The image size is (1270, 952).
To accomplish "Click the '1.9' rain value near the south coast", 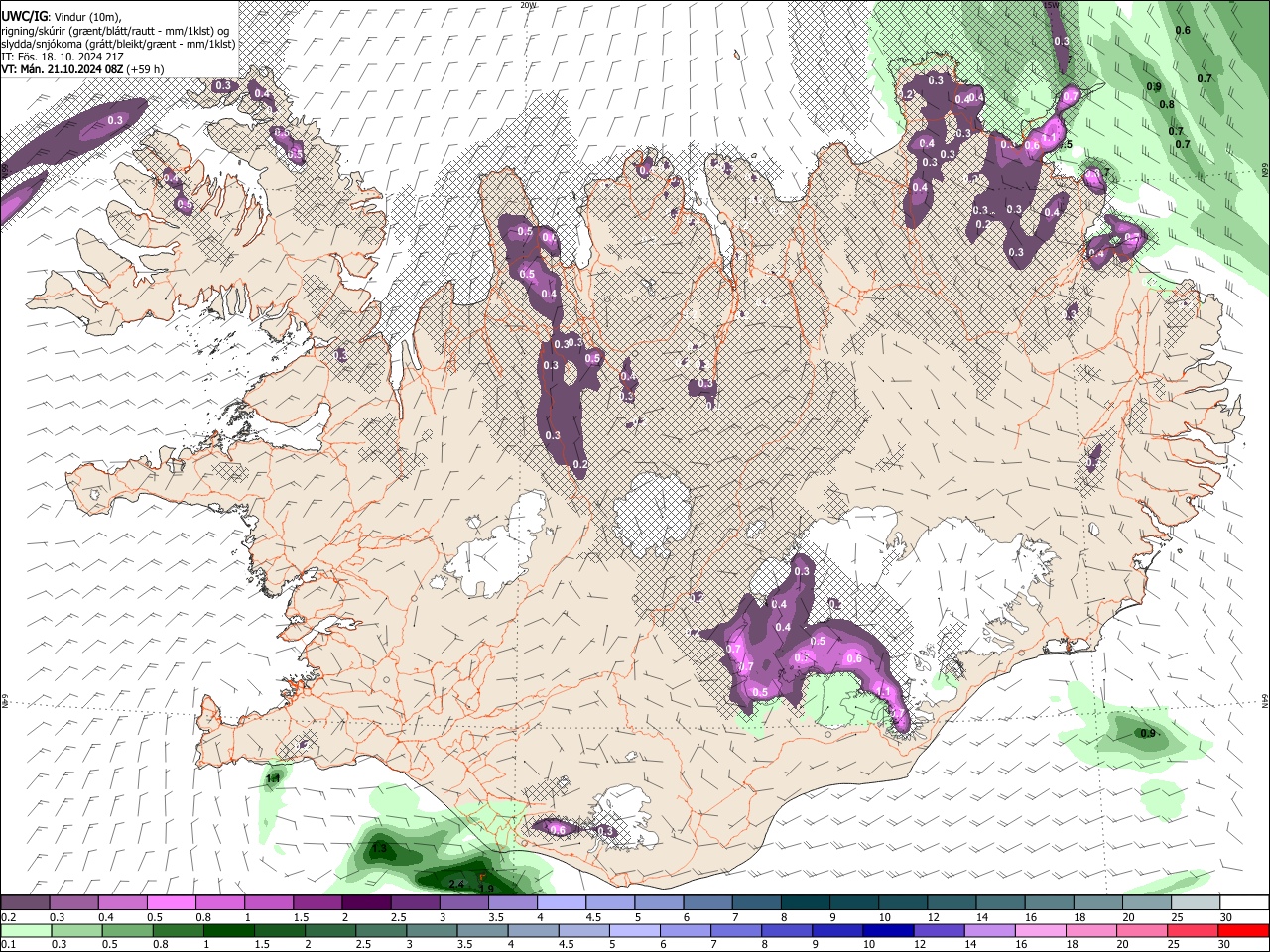I will point(486,889).
